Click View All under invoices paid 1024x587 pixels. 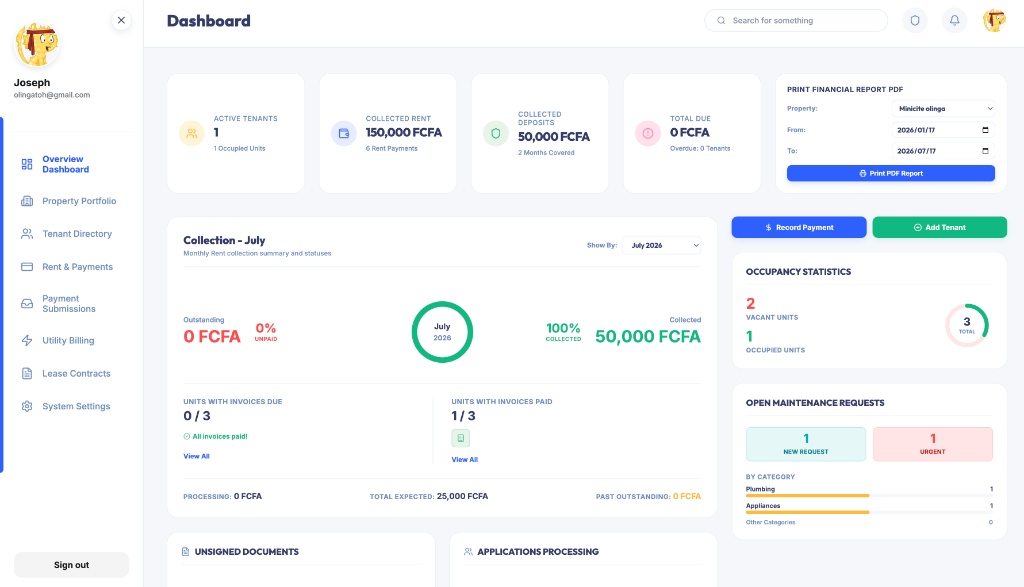(464, 460)
